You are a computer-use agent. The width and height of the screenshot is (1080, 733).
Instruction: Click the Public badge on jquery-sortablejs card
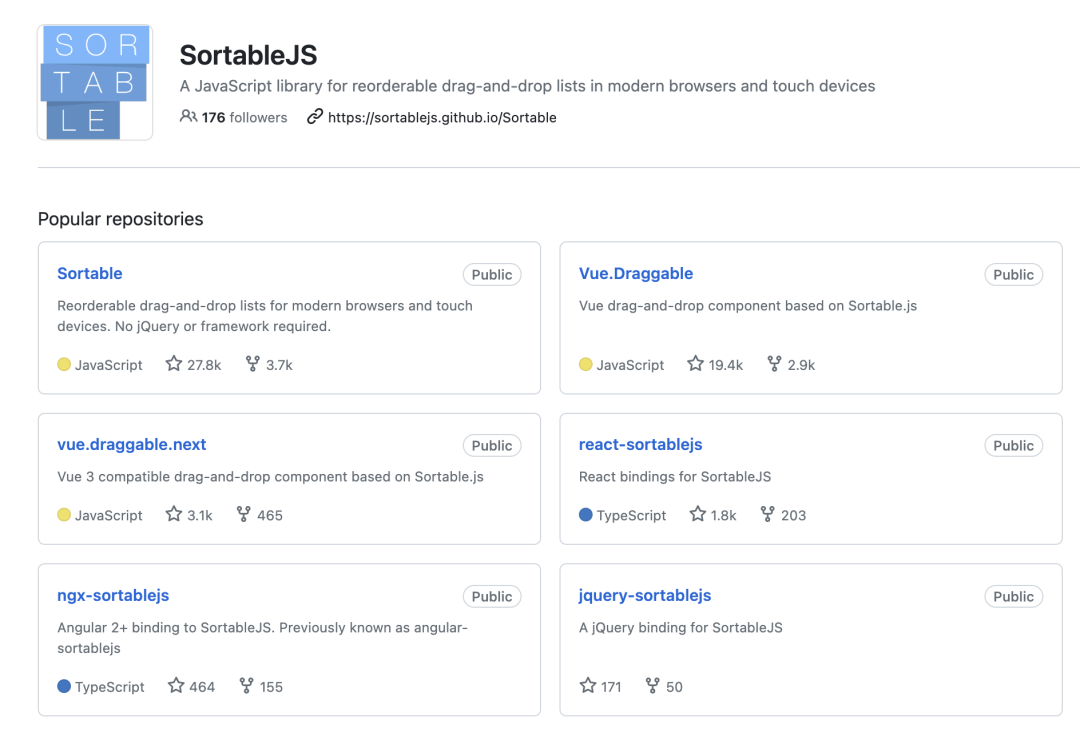point(1013,597)
